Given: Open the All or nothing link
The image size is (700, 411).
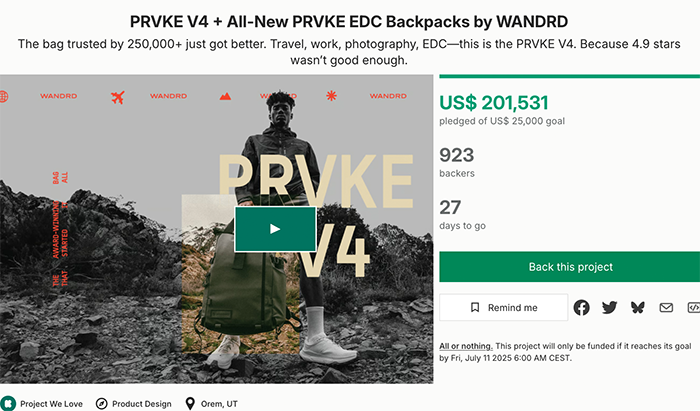Looking at the screenshot, I should tap(466, 346).
